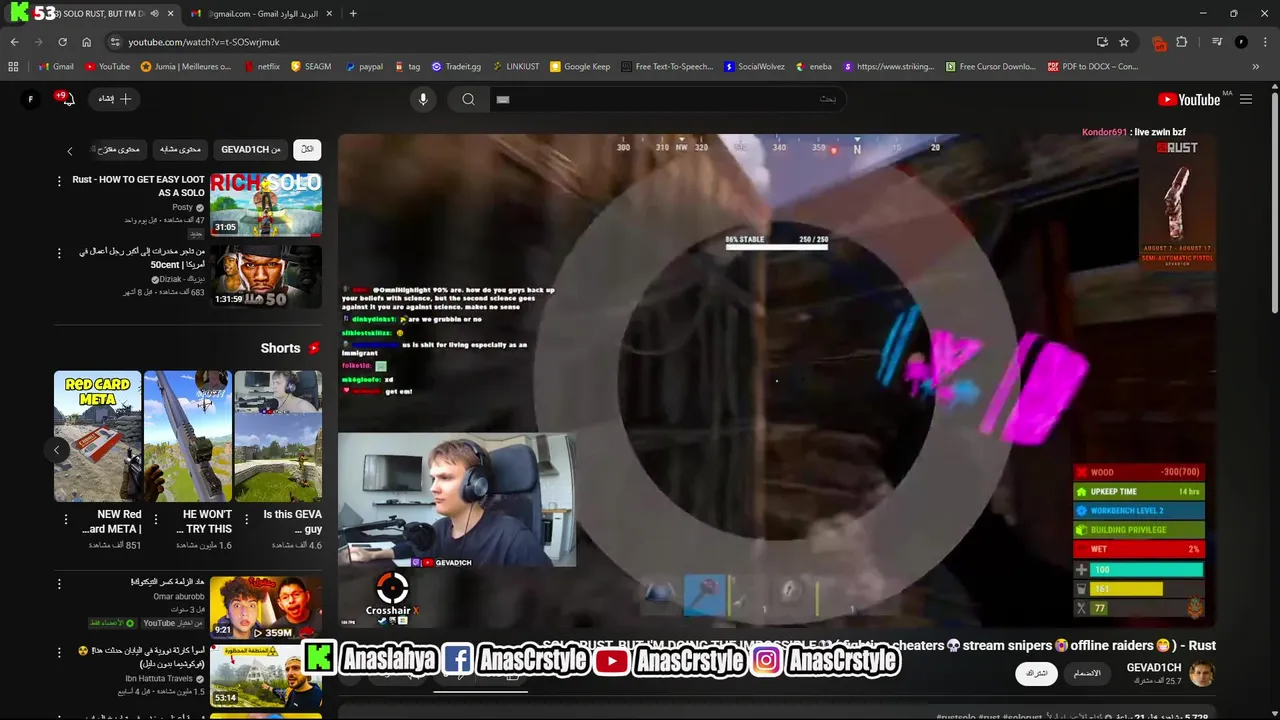The height and width of the screenshot is (720, 1280).
Task: Open options menu for Rust EASY LOOT video
Action: click(59, 181)
